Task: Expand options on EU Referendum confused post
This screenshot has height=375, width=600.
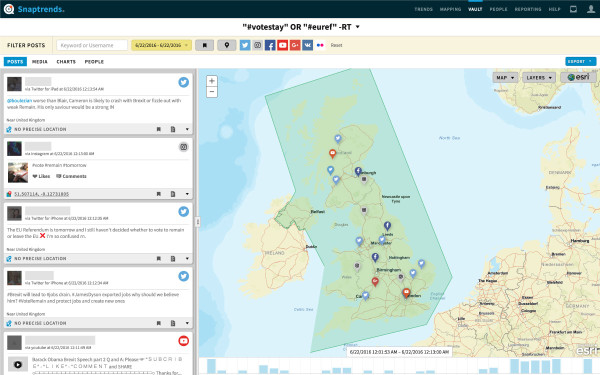Action: click(187, 259)
